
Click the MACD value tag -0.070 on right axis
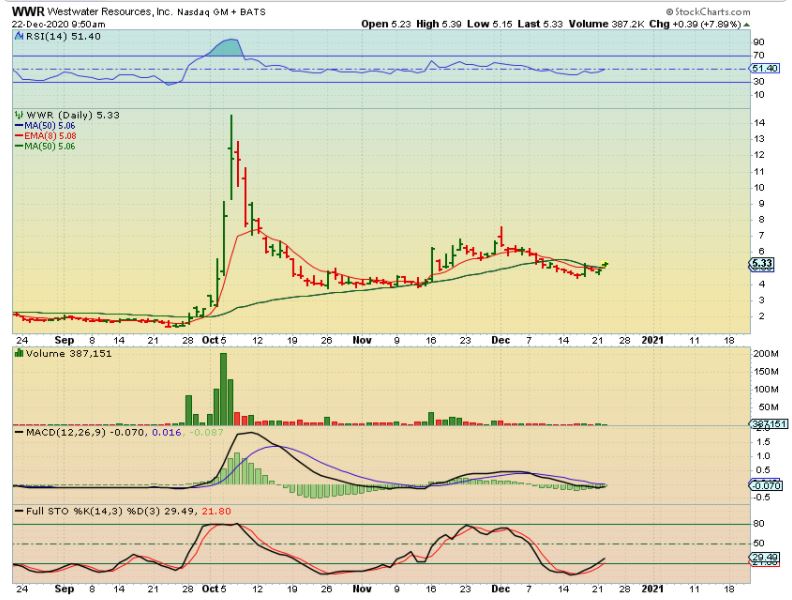click(763, 485)
